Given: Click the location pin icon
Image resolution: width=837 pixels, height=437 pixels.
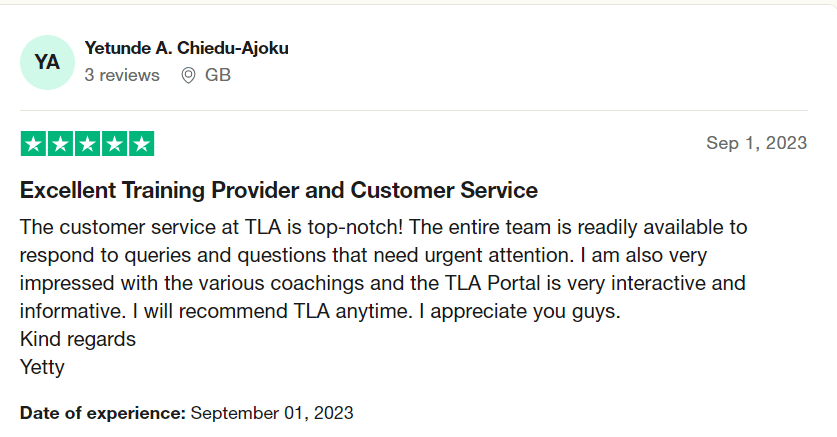Looking at the screenshot, I should pyautogui.click(x=188, y=75).
